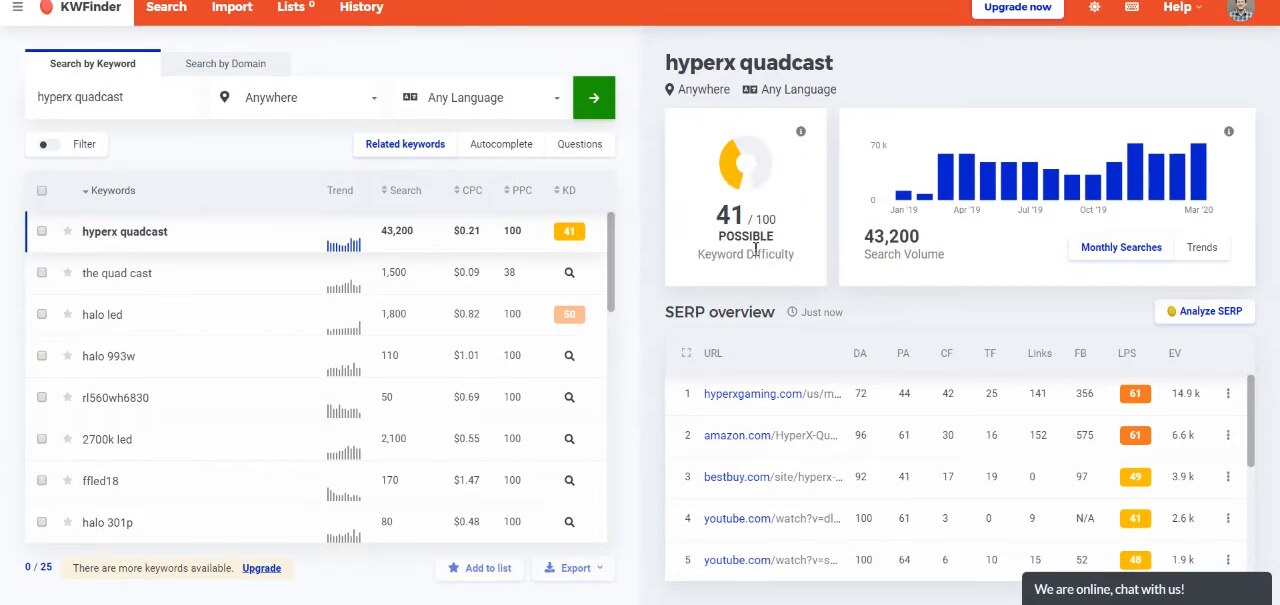Sort by Search column

tap(401, 190)
